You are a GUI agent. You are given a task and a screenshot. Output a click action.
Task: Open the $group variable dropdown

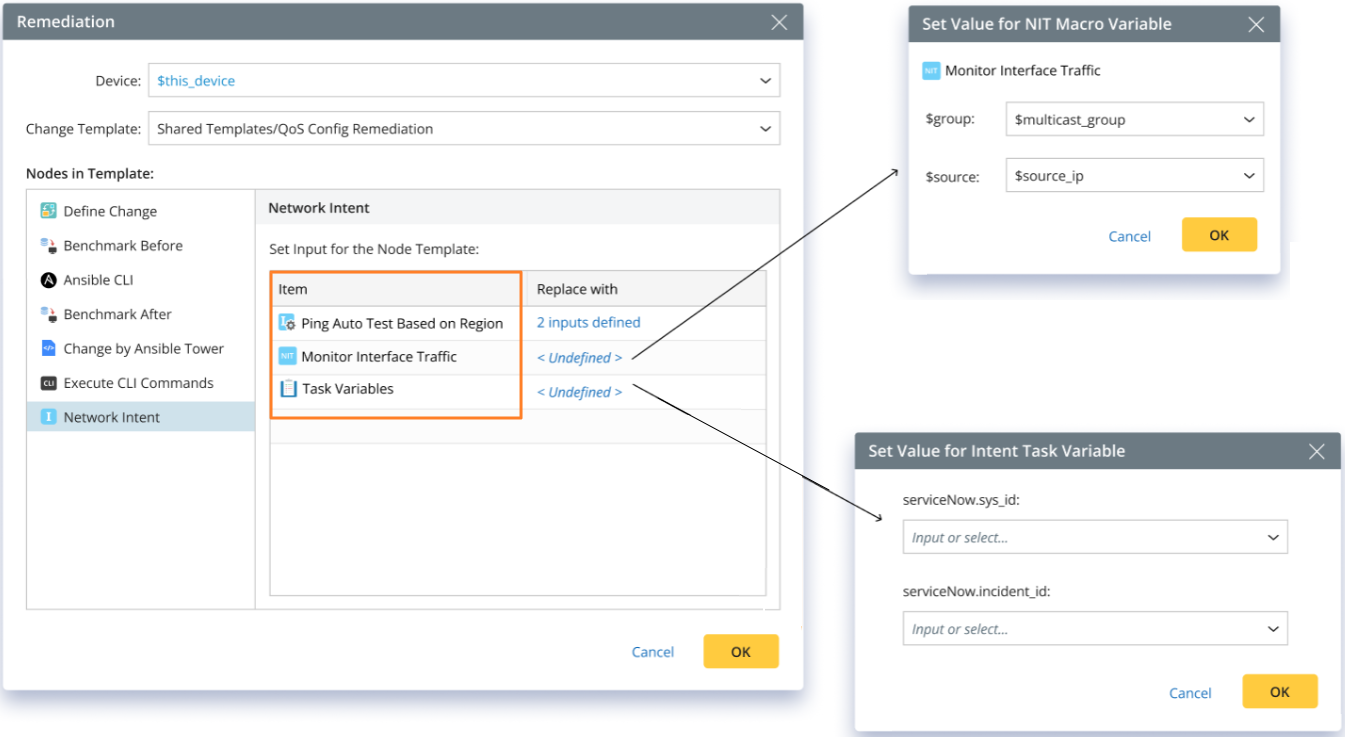pyautogui.click(x=1248, y=120)
